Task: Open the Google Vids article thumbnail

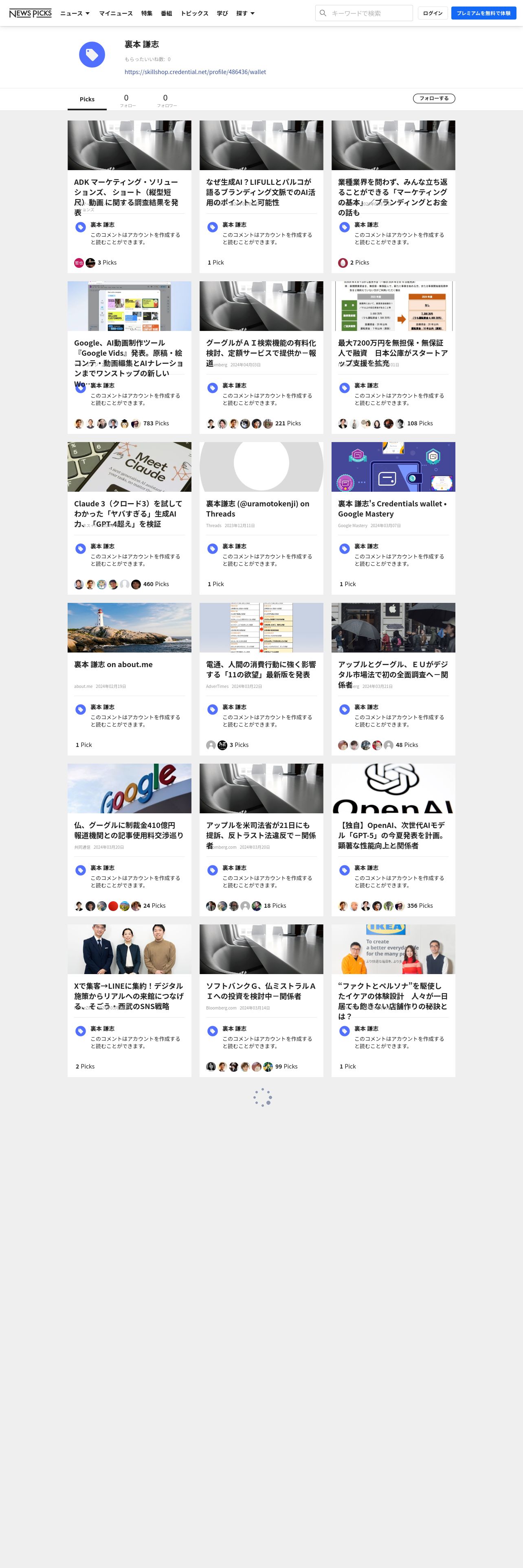Action: (x=129, y=306)
